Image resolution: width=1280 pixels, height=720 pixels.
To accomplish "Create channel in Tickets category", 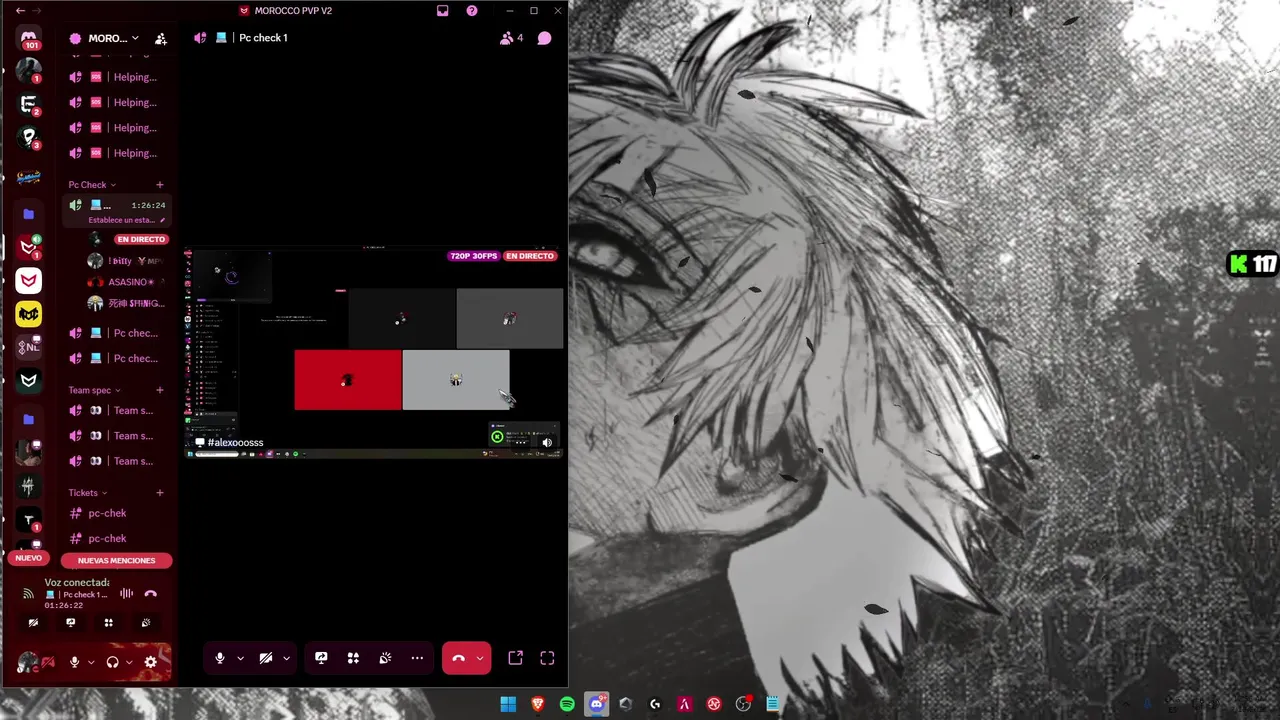I will tap(159, 492).
